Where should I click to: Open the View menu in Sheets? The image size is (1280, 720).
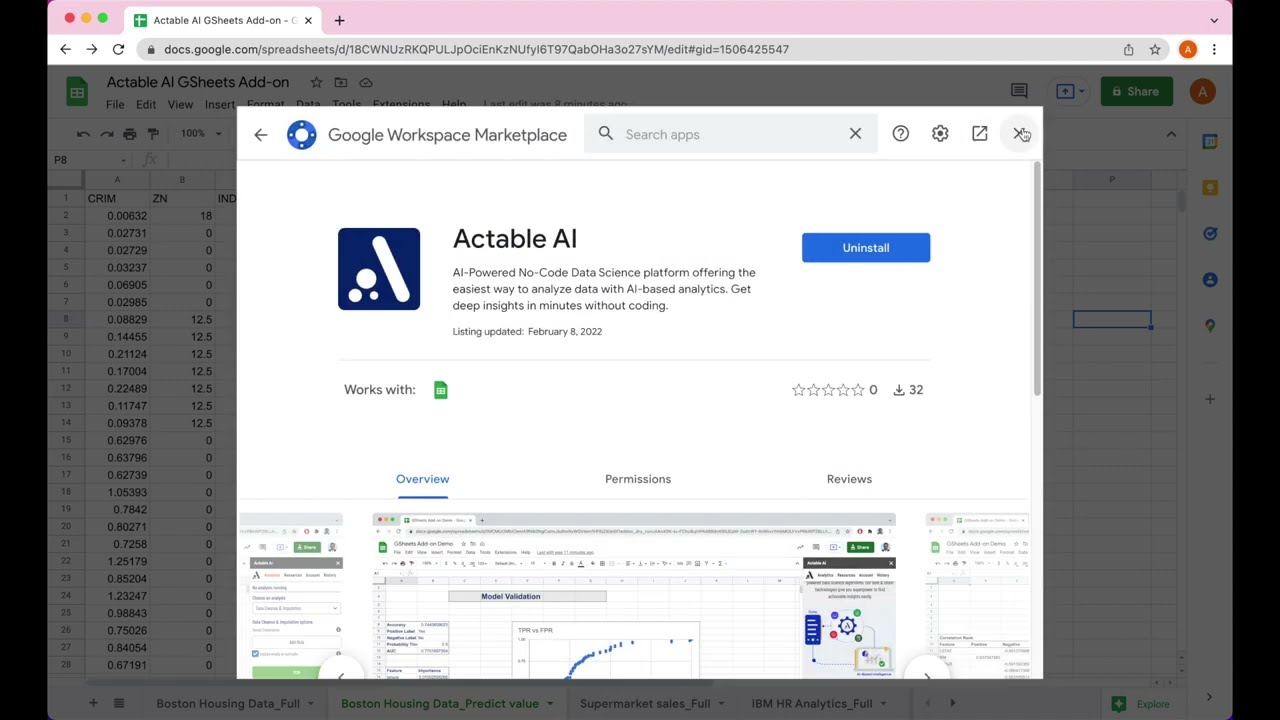point(180,104)
